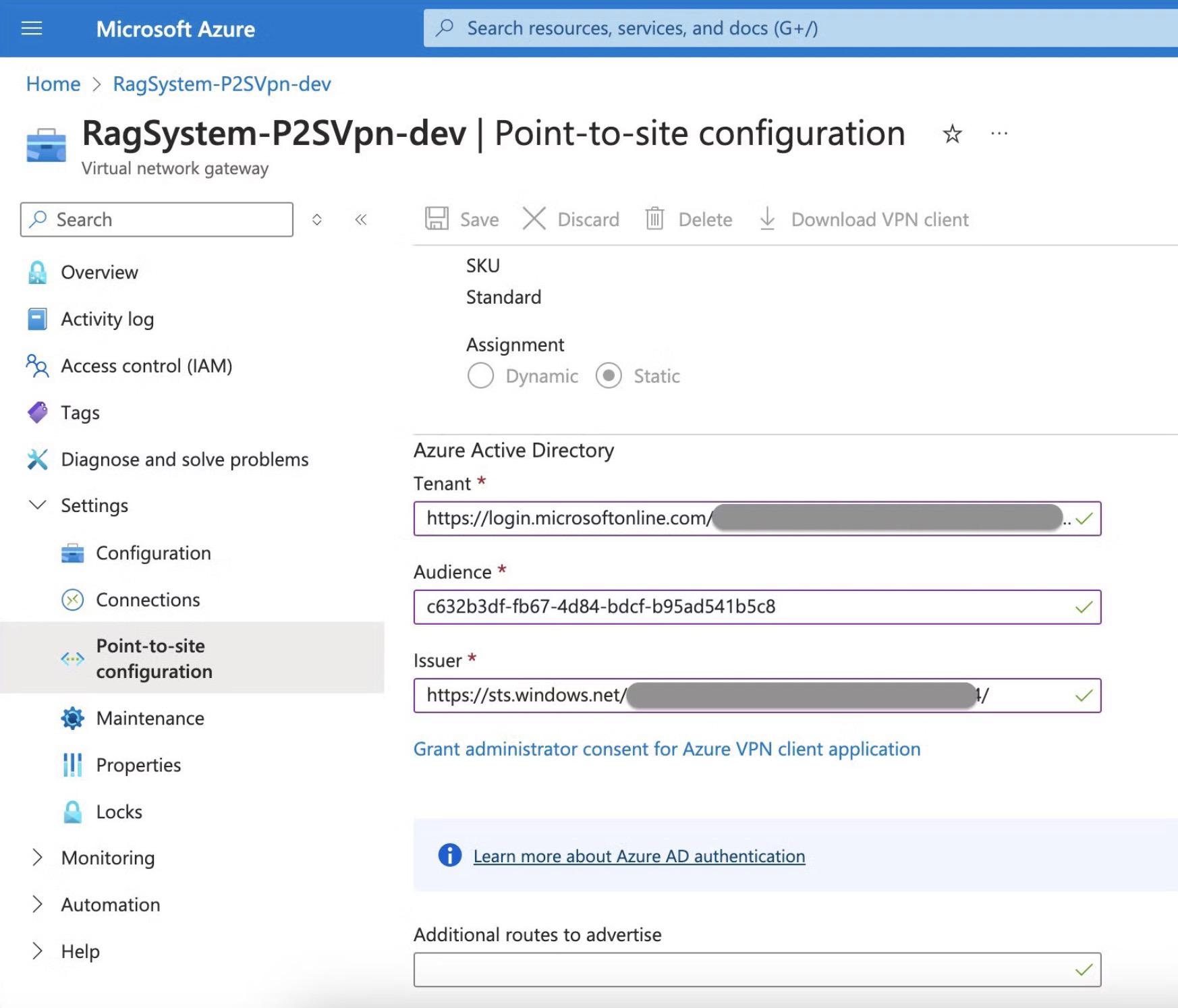This screenshot has width=1178, height=1008.
Task: Collapse the sidebar with double chevron
Action: [x=361, y=219]
